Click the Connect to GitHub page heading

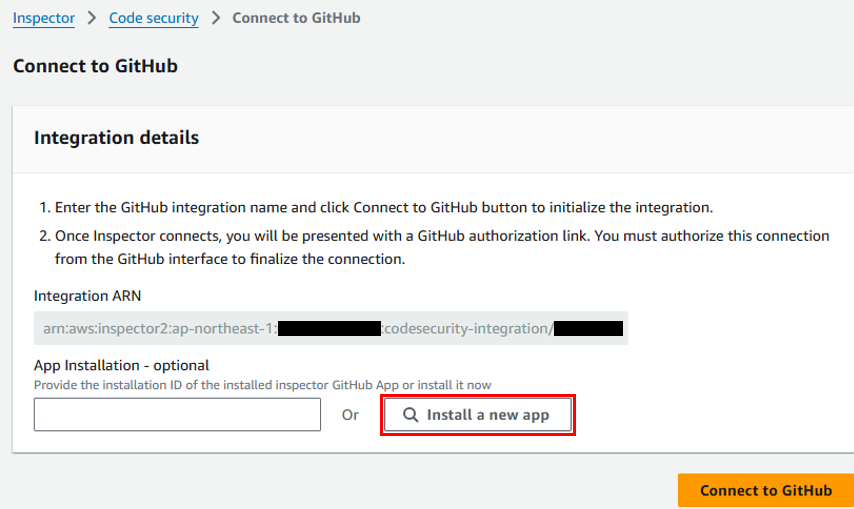pyautogui.click(x=95, y=66)
